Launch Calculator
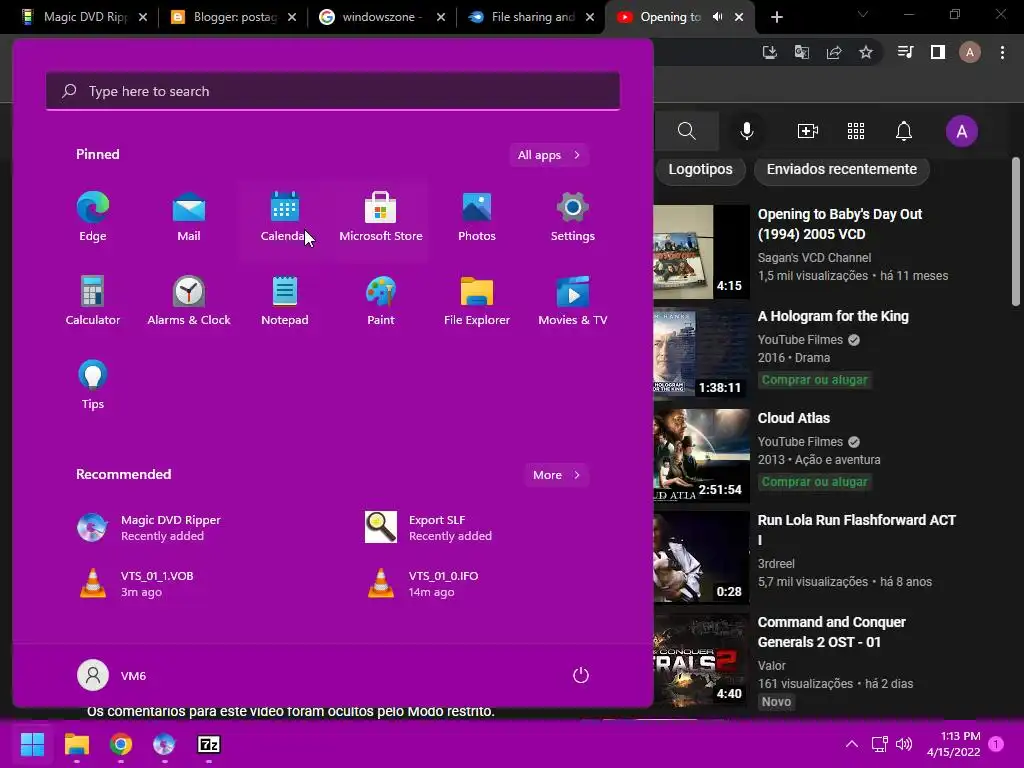 [93, 301]
